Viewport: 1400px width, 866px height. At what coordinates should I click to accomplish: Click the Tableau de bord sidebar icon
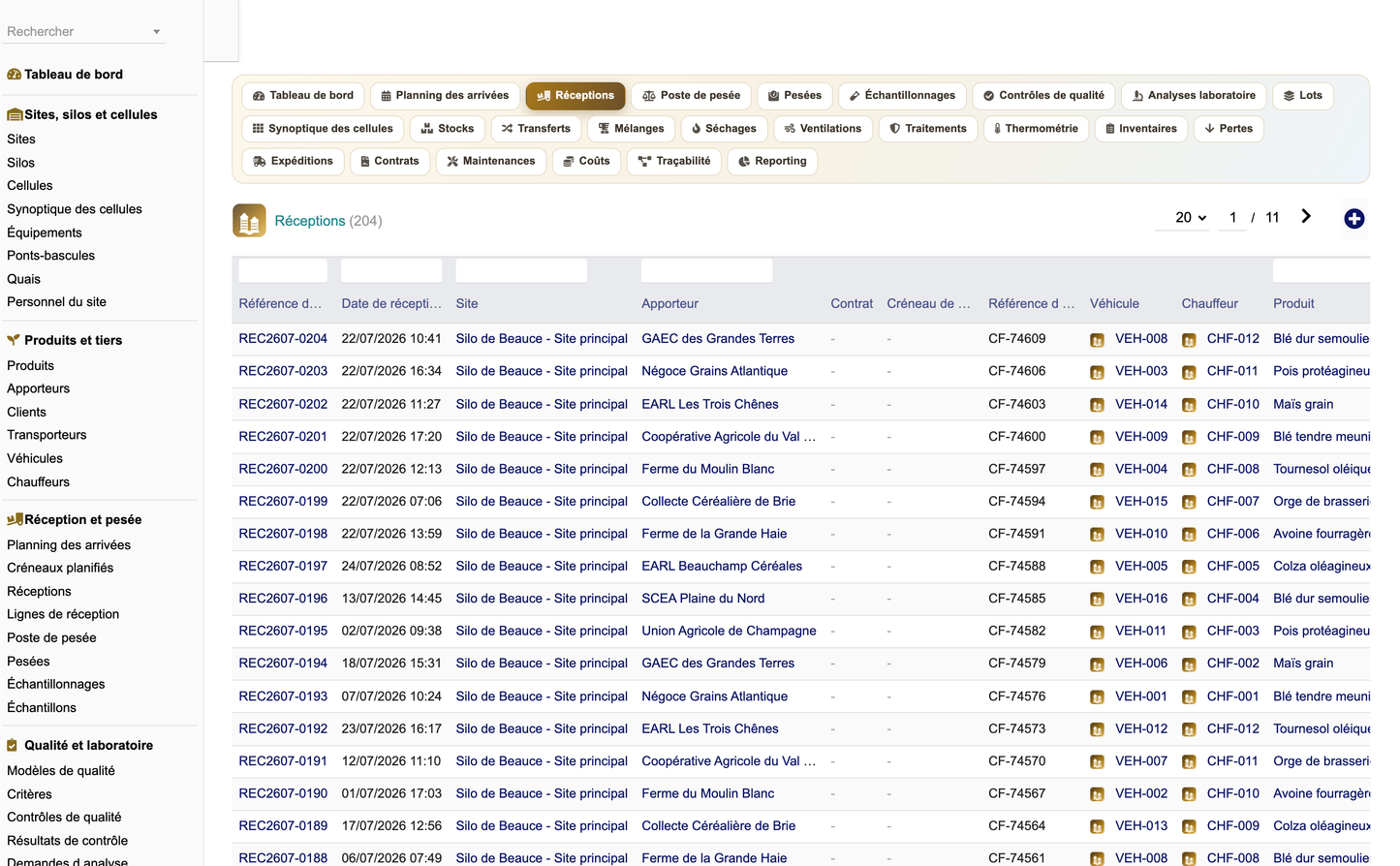point(14,75)
